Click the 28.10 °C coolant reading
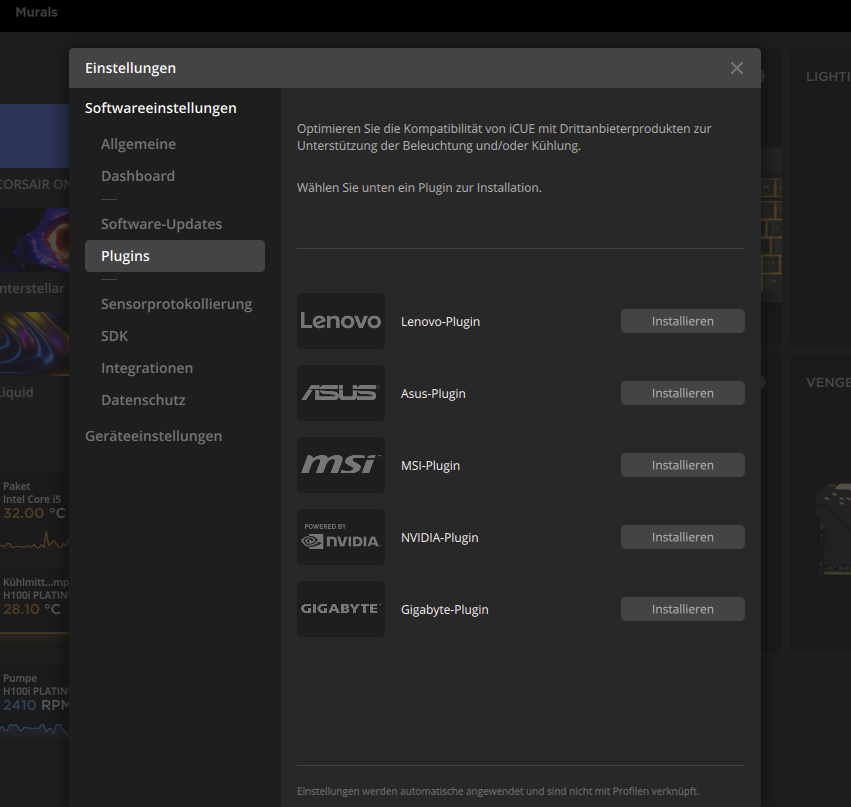 point(31,609)
